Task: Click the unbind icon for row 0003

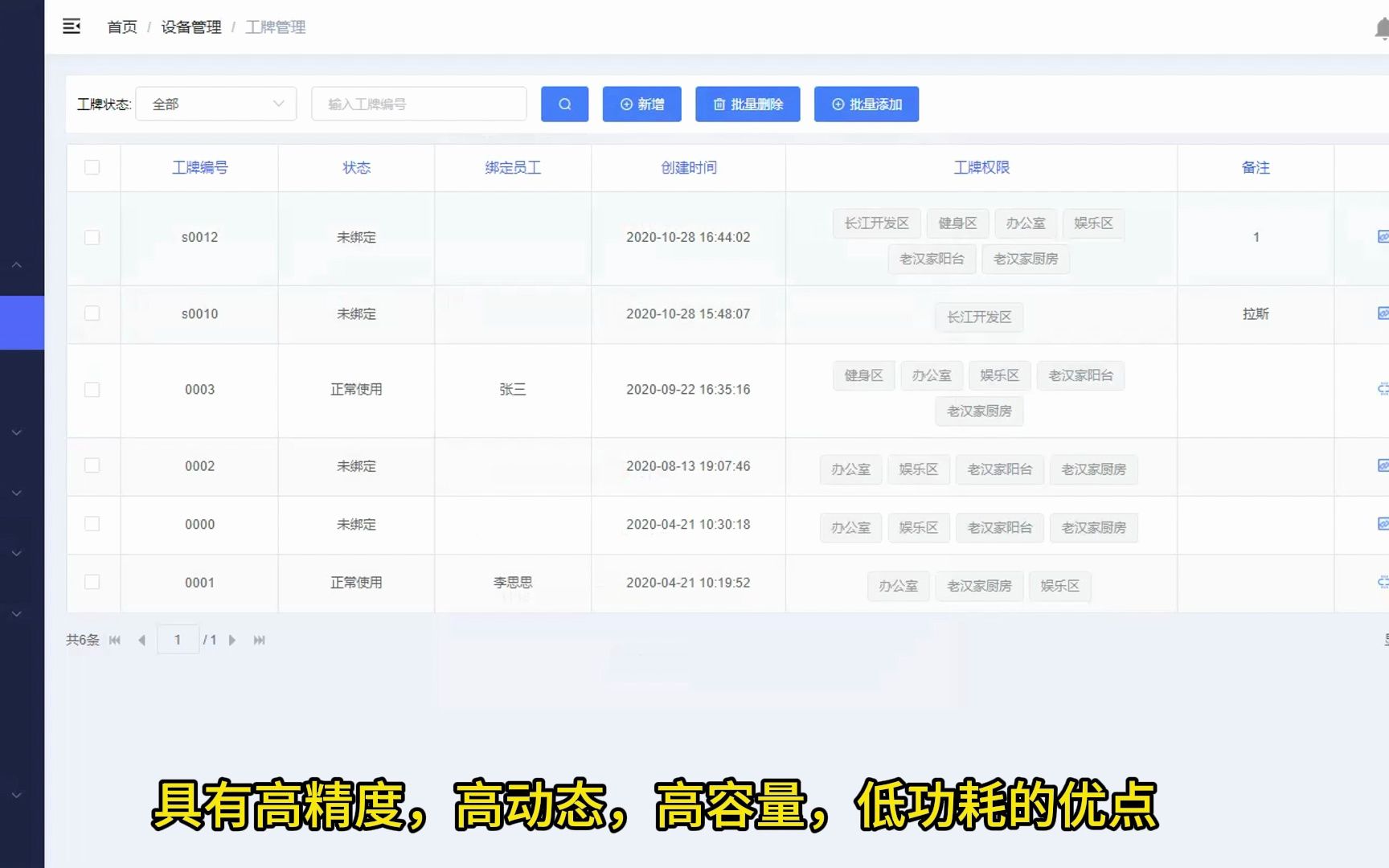Action: click(1383, 389)
